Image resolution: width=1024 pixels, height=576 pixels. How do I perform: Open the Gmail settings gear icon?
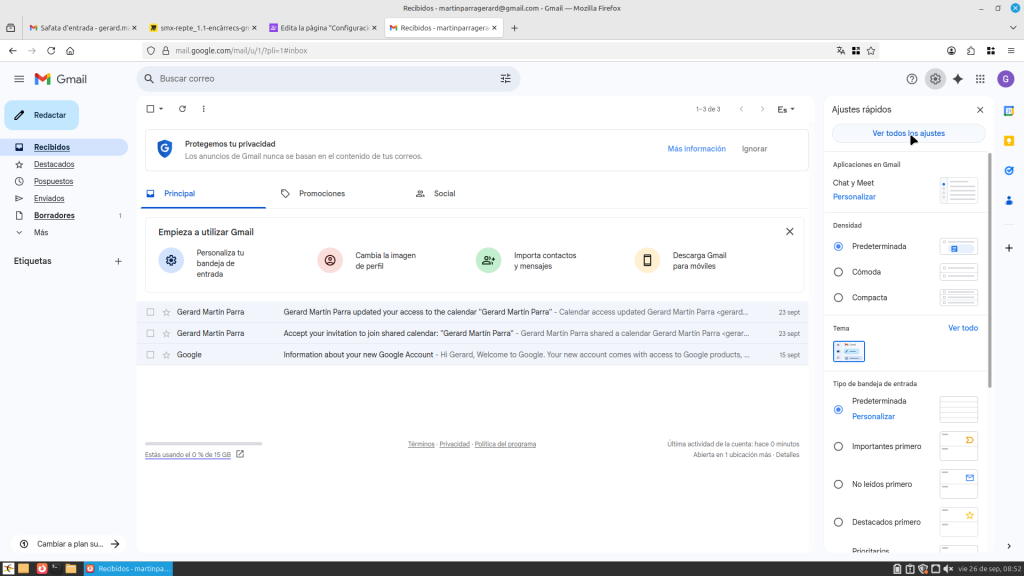tap(935, 79)
